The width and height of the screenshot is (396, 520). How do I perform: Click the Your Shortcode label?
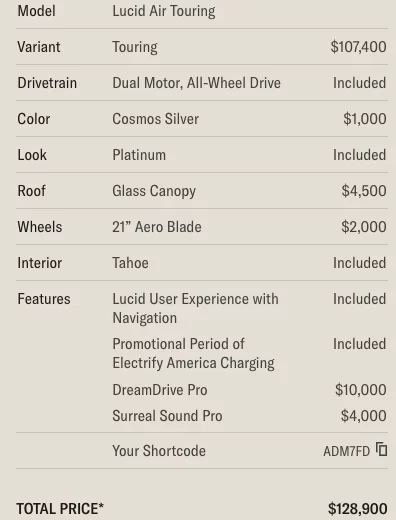[159, 451]
